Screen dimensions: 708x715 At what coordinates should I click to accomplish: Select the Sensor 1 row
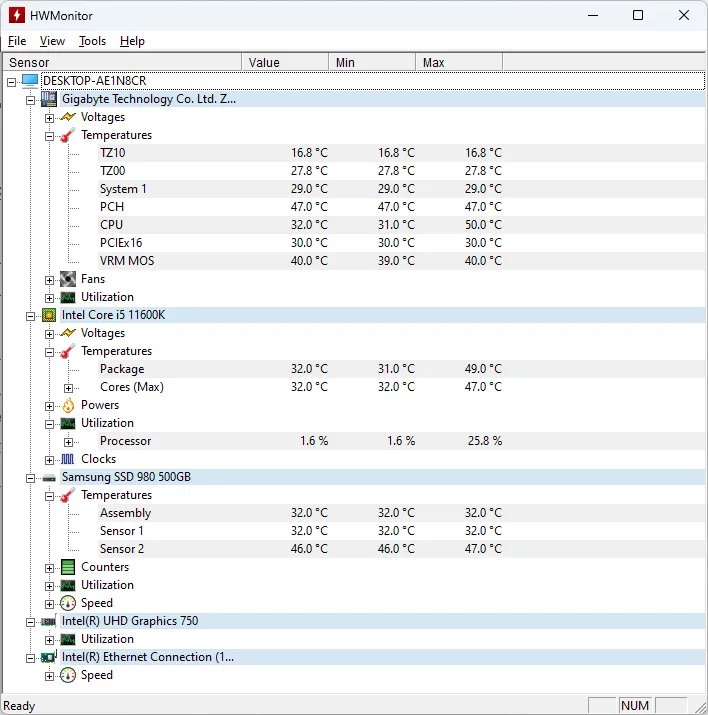[x=402, y=531]
